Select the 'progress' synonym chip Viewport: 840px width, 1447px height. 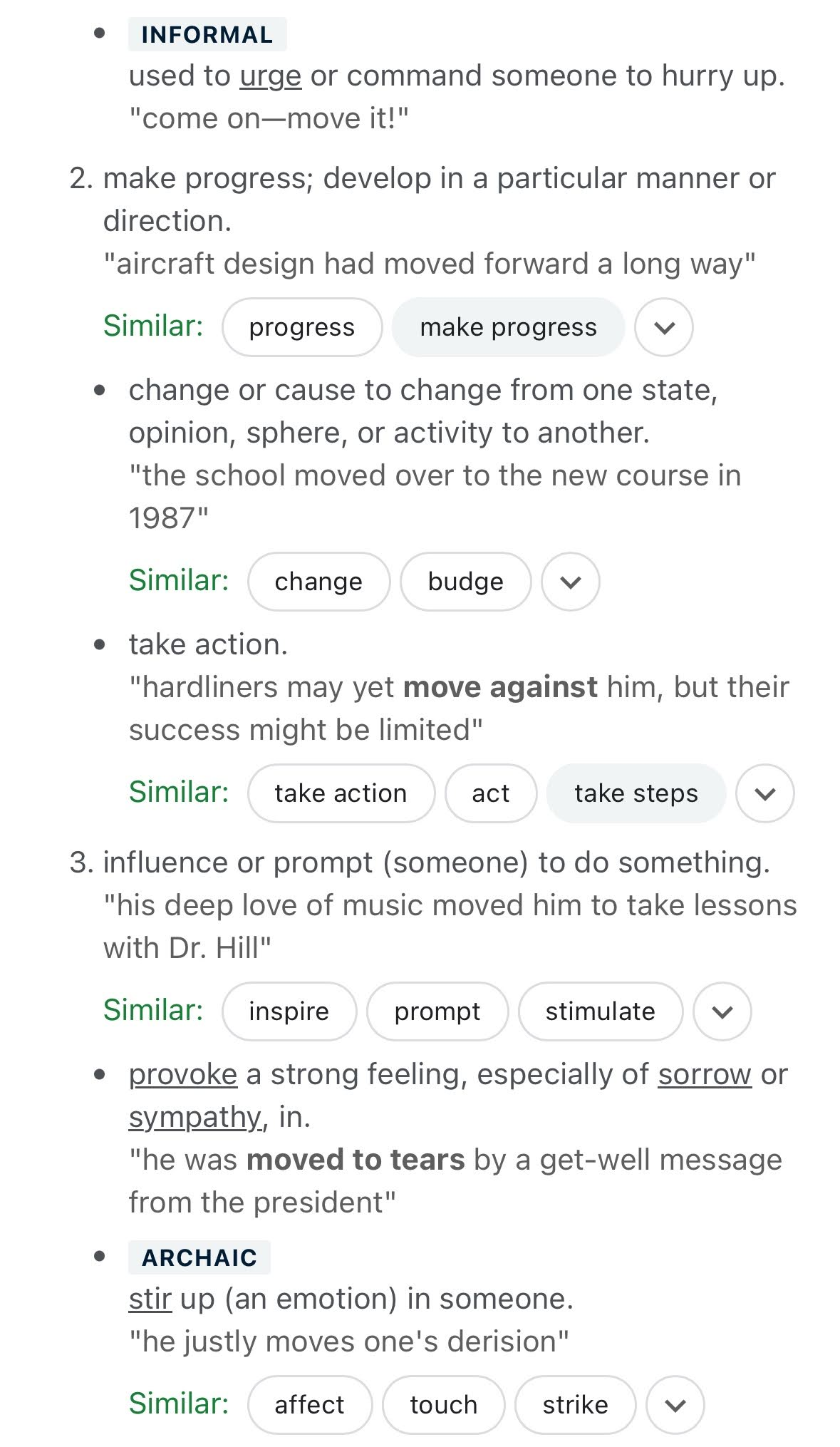(302, 327)
